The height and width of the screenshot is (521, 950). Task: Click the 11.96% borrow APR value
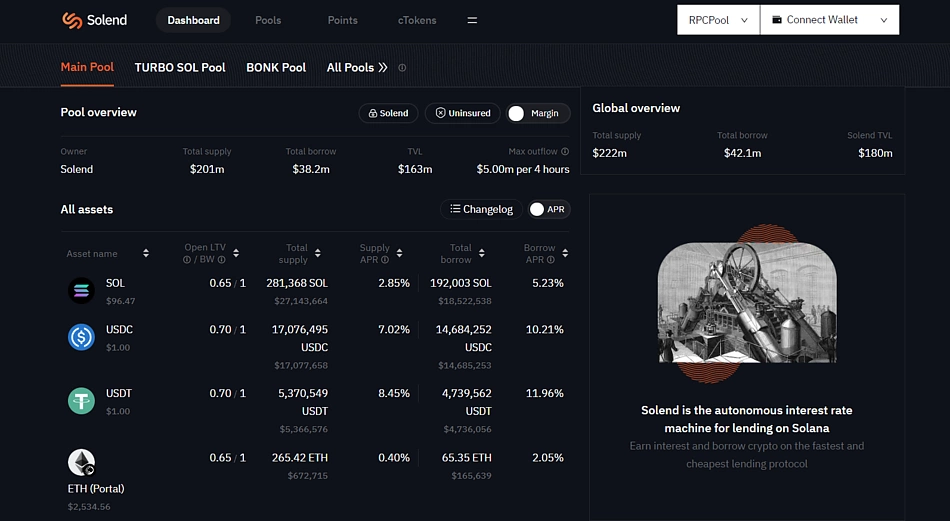pyautogui.click(x=545, y=393)
